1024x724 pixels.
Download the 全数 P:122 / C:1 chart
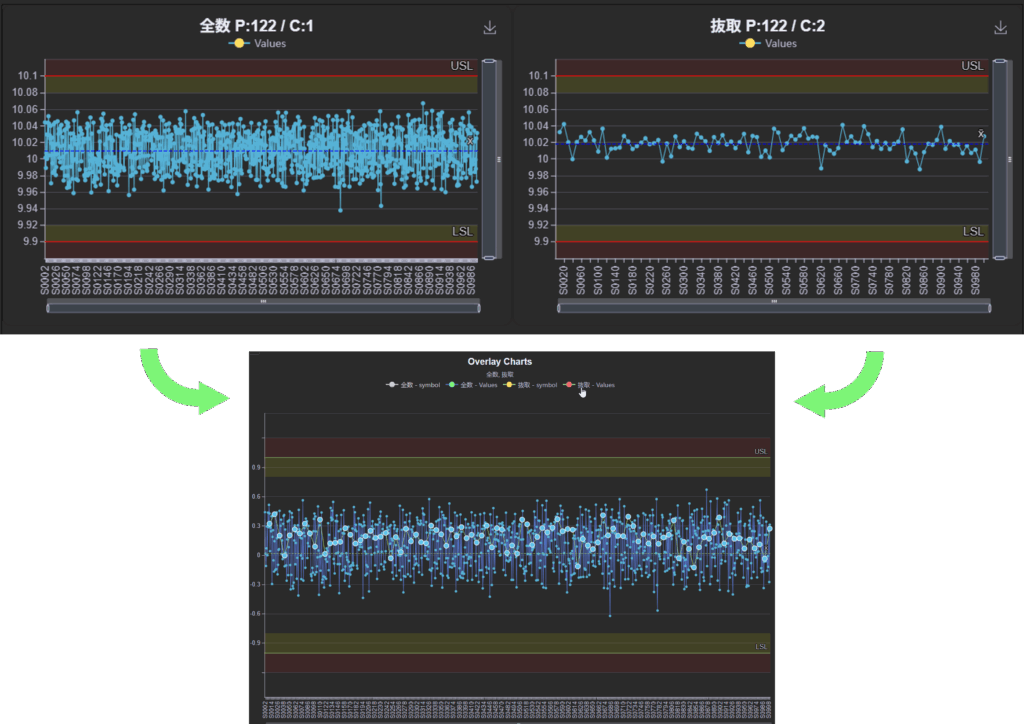click(x=490, y=28)
